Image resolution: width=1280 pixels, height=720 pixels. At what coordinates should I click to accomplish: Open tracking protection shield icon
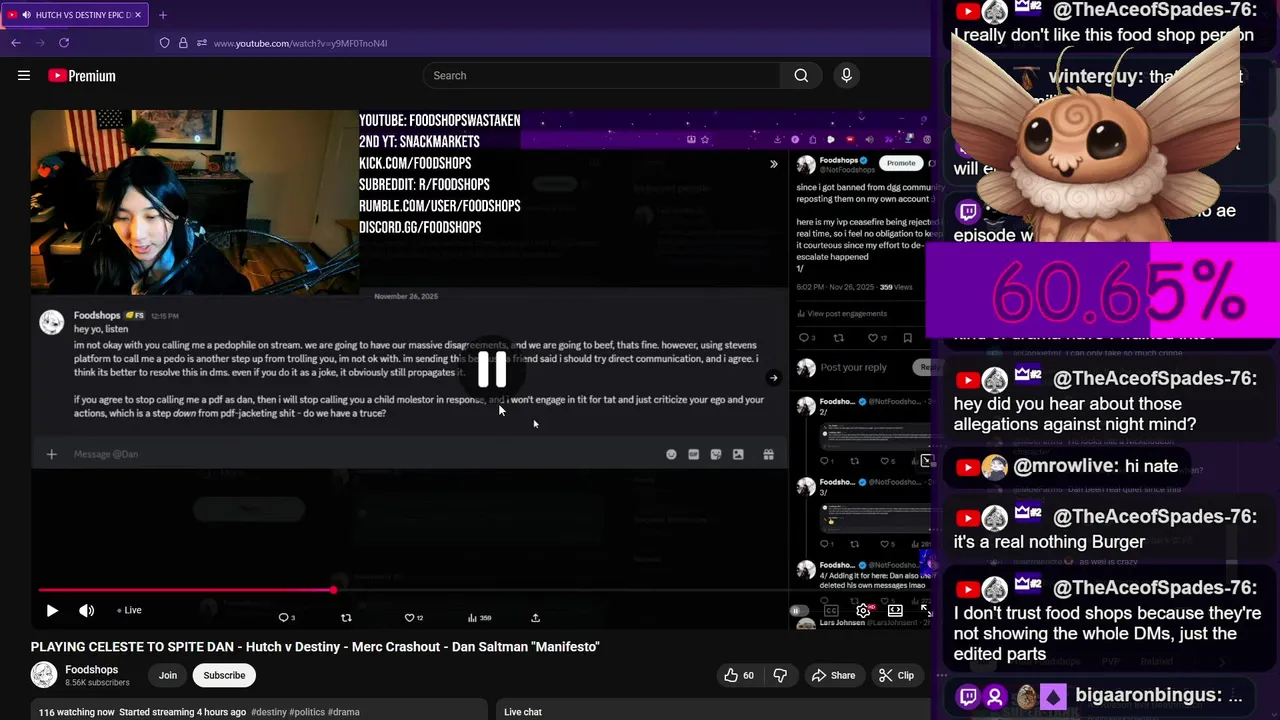(x=165, y=43)
